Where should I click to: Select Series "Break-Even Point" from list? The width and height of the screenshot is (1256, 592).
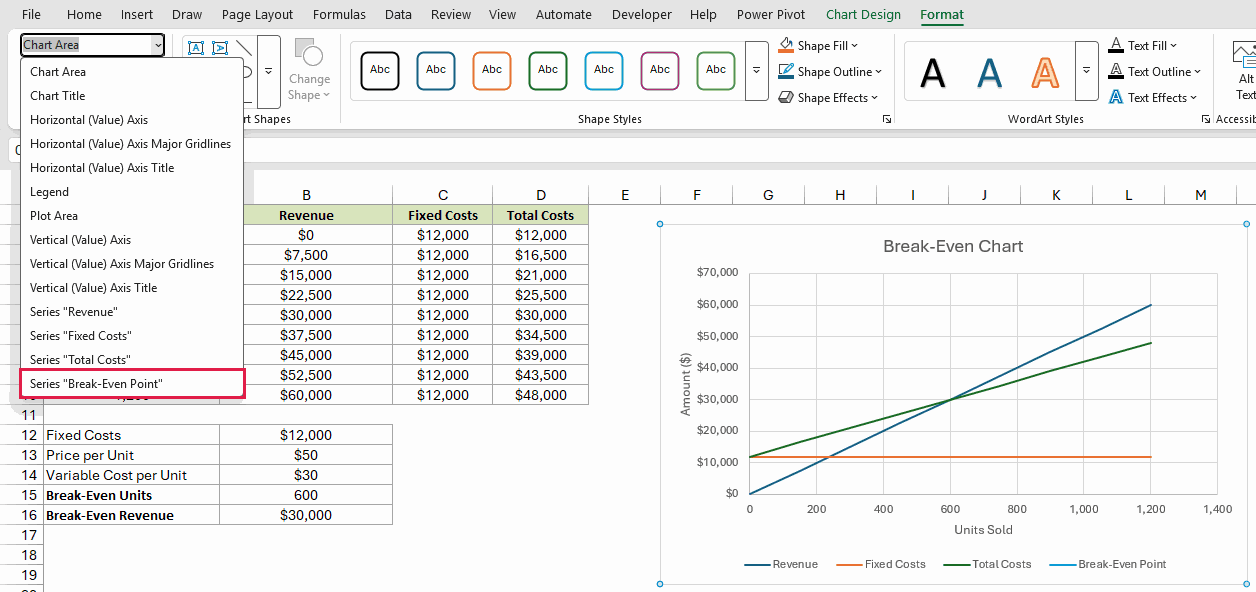tap(132, 383)
